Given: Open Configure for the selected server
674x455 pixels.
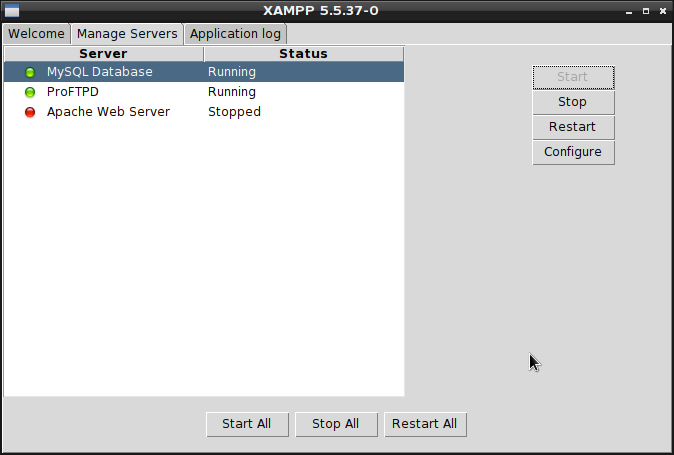Looking at the screenshot, I should [x=573, y=152].
